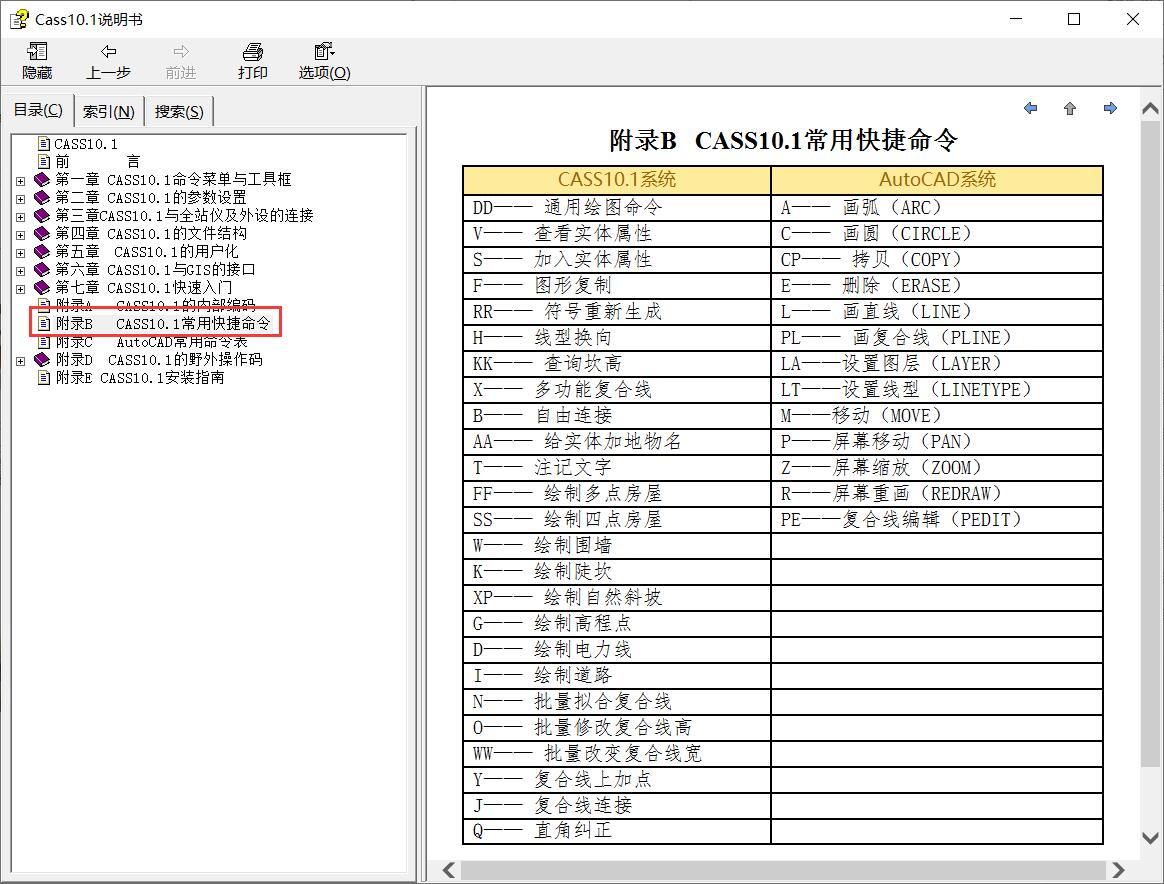Image resolution: width=1164 pixels, height=884 pixels.
Task: Expand the 第五章 tree node
Action: tap(21, 252)
